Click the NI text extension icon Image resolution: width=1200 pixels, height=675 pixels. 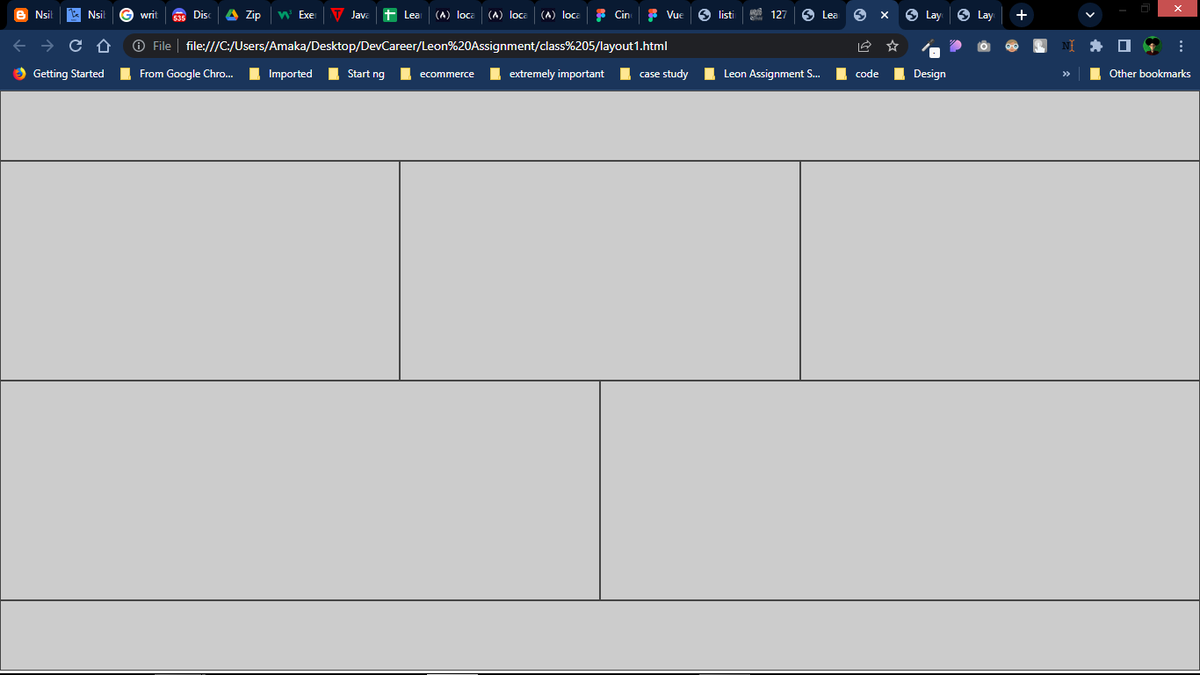(1067, 46)
